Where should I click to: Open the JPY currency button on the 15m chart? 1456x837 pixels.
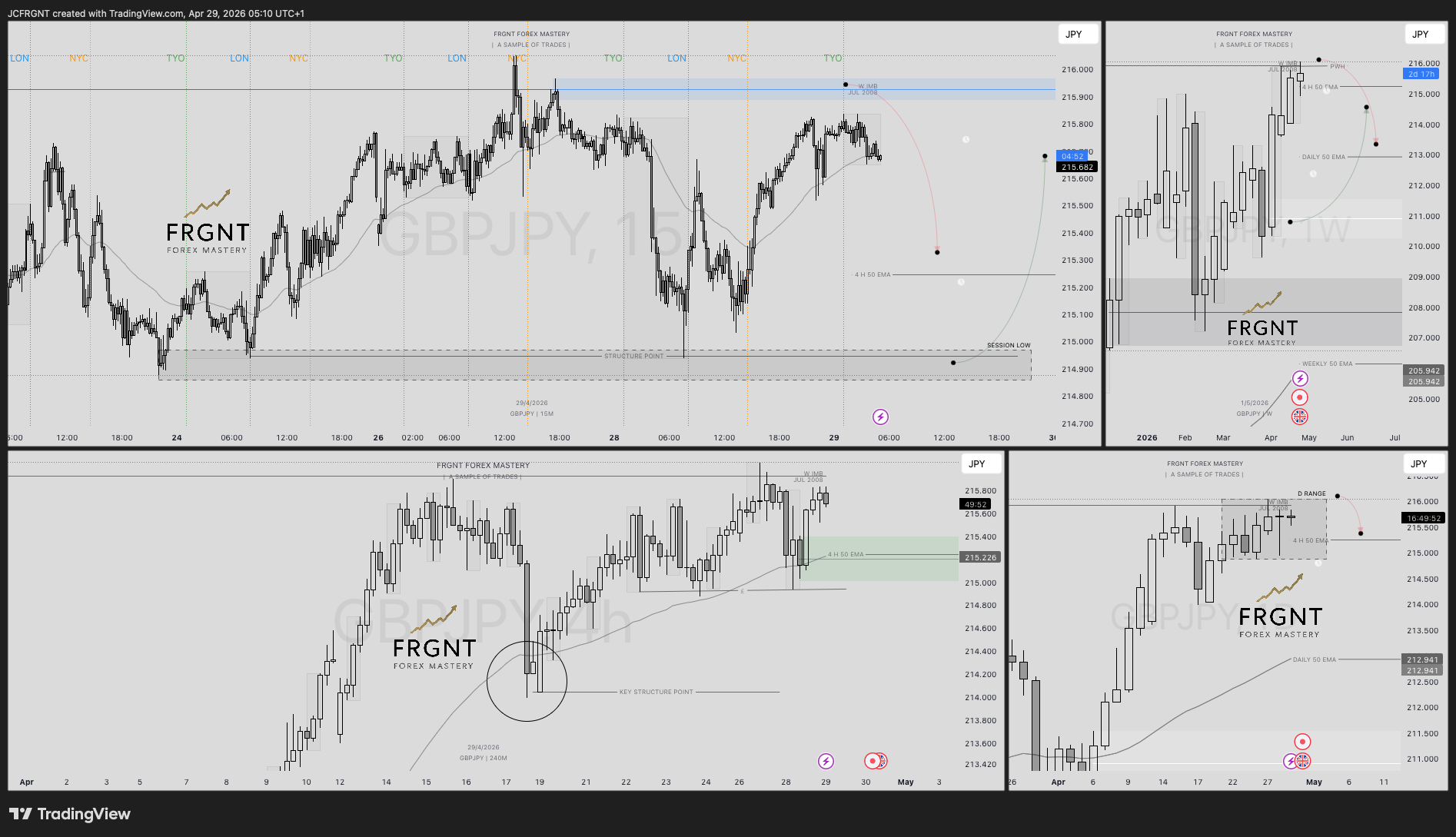pyautogui.click(x=1077, y=34)
